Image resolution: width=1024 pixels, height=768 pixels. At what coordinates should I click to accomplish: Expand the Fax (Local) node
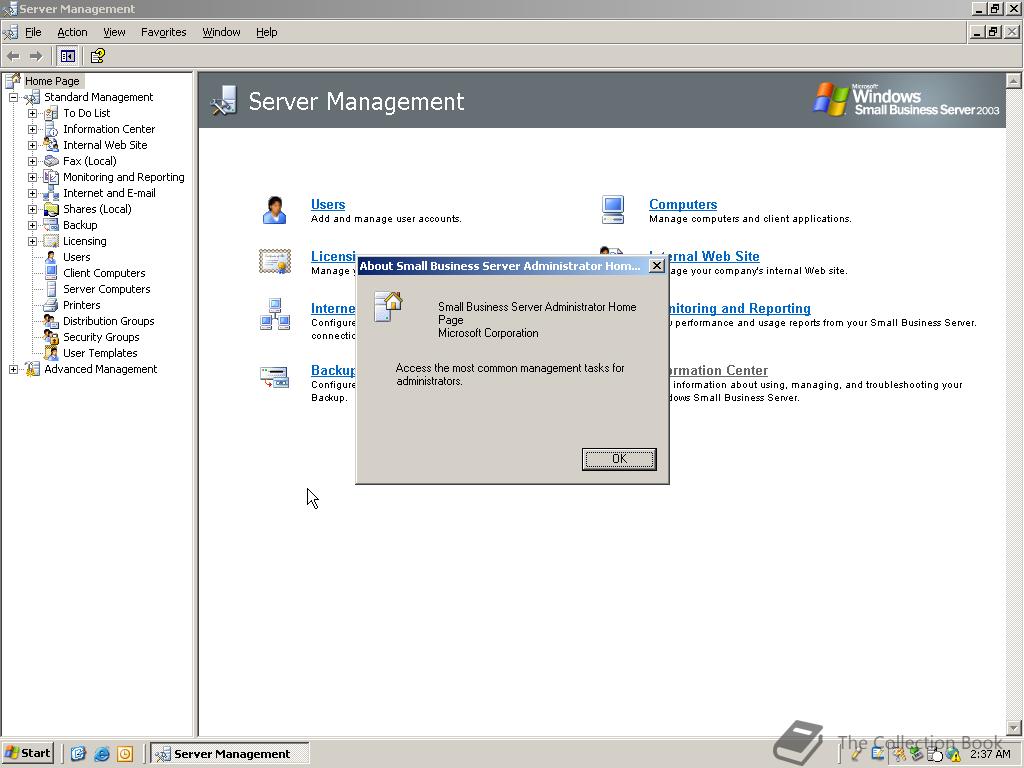coord(32,161)
